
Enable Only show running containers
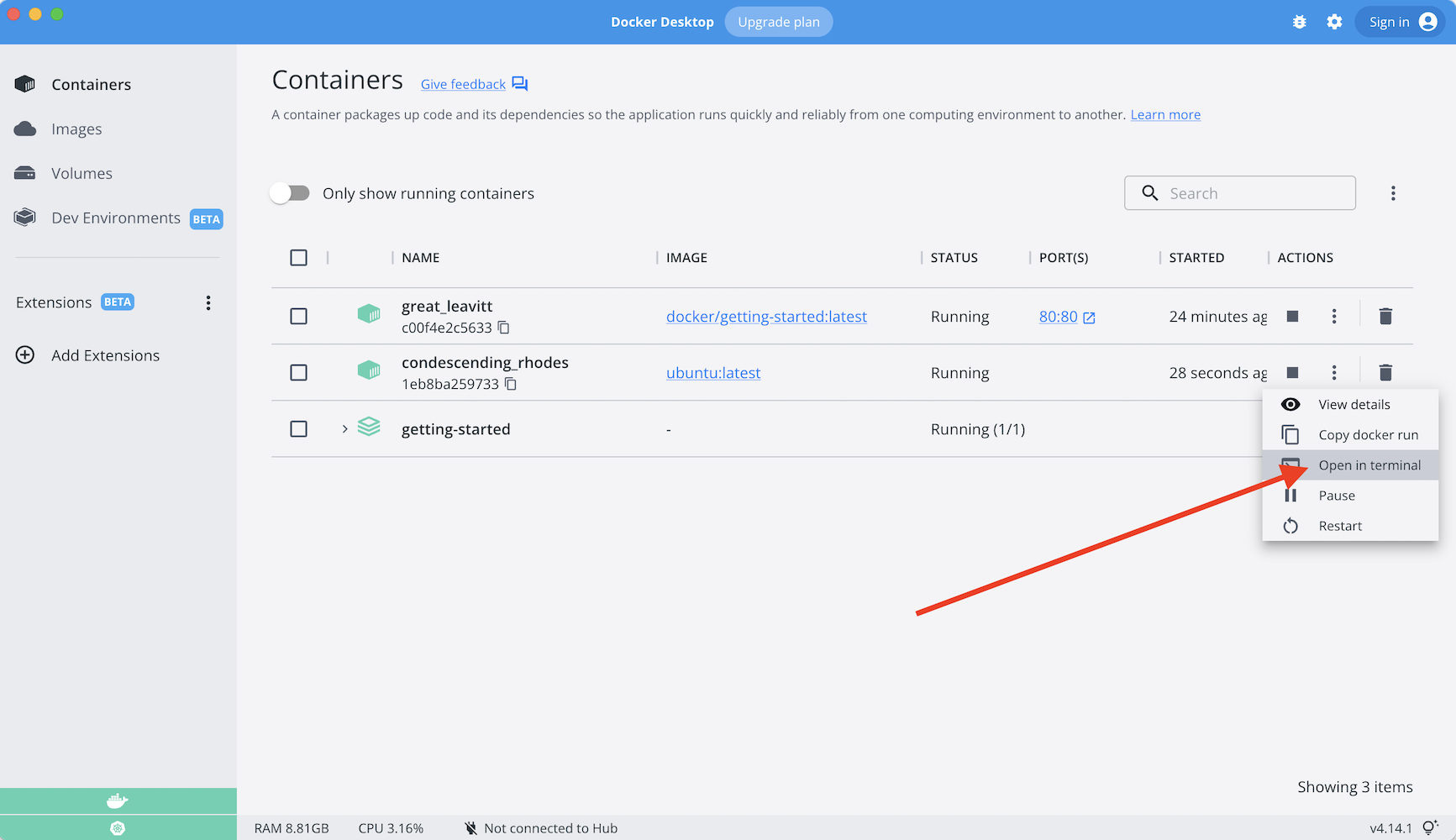(289, 192)
